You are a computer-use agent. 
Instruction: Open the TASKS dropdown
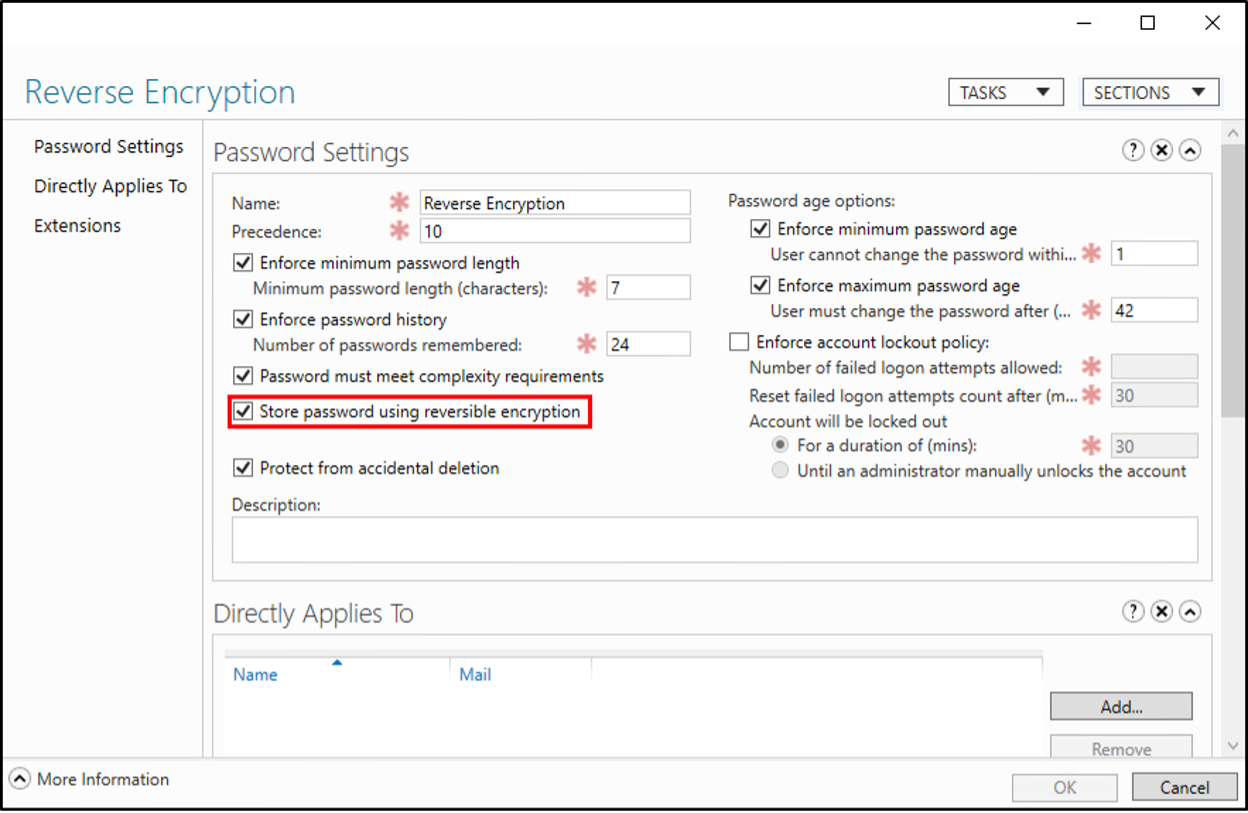point(1006,92)
